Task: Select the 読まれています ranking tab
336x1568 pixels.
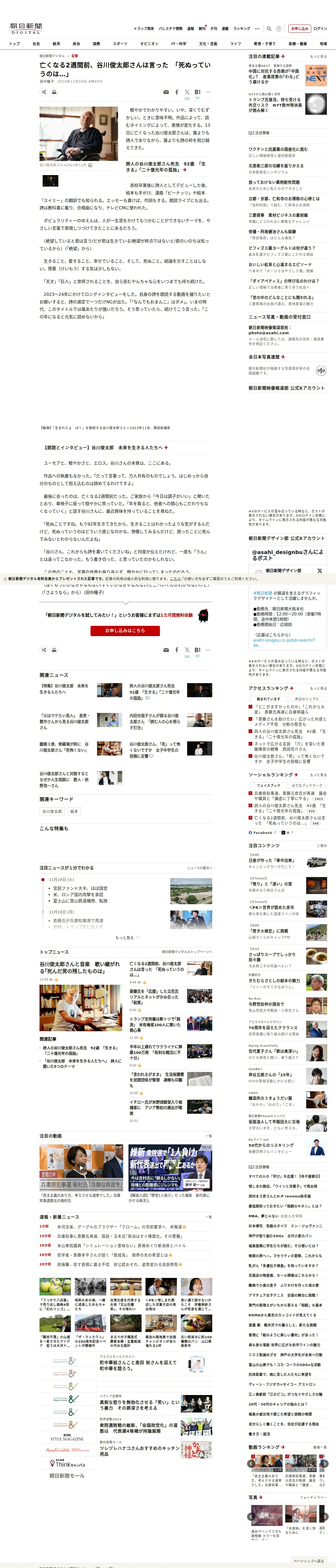Action: point(268,699)
